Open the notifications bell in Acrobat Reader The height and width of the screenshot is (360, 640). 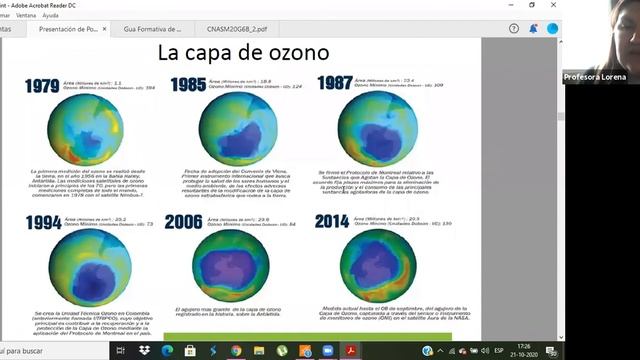(x=533, y=29)
